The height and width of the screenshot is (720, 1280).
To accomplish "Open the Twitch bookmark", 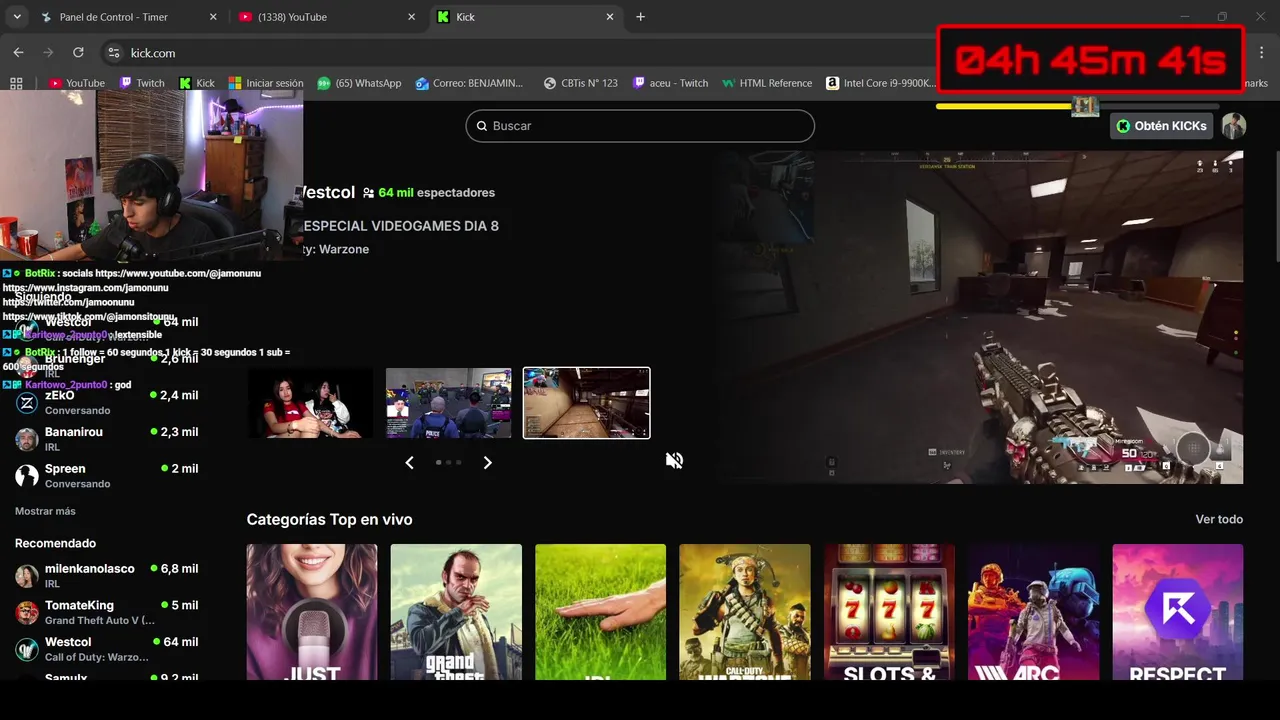I will point(142,83).
